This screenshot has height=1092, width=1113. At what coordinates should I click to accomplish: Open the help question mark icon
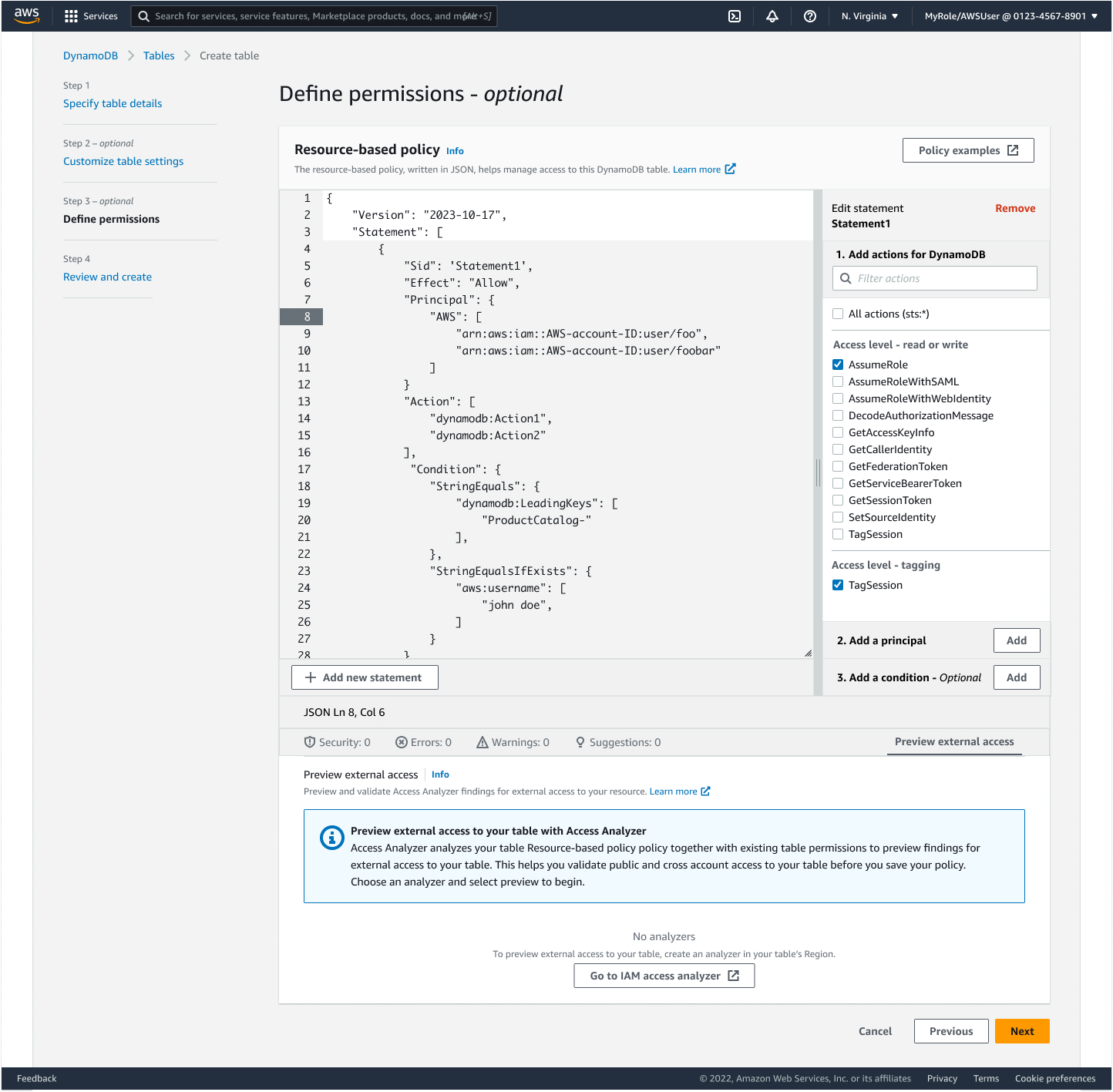pos(809,15)
